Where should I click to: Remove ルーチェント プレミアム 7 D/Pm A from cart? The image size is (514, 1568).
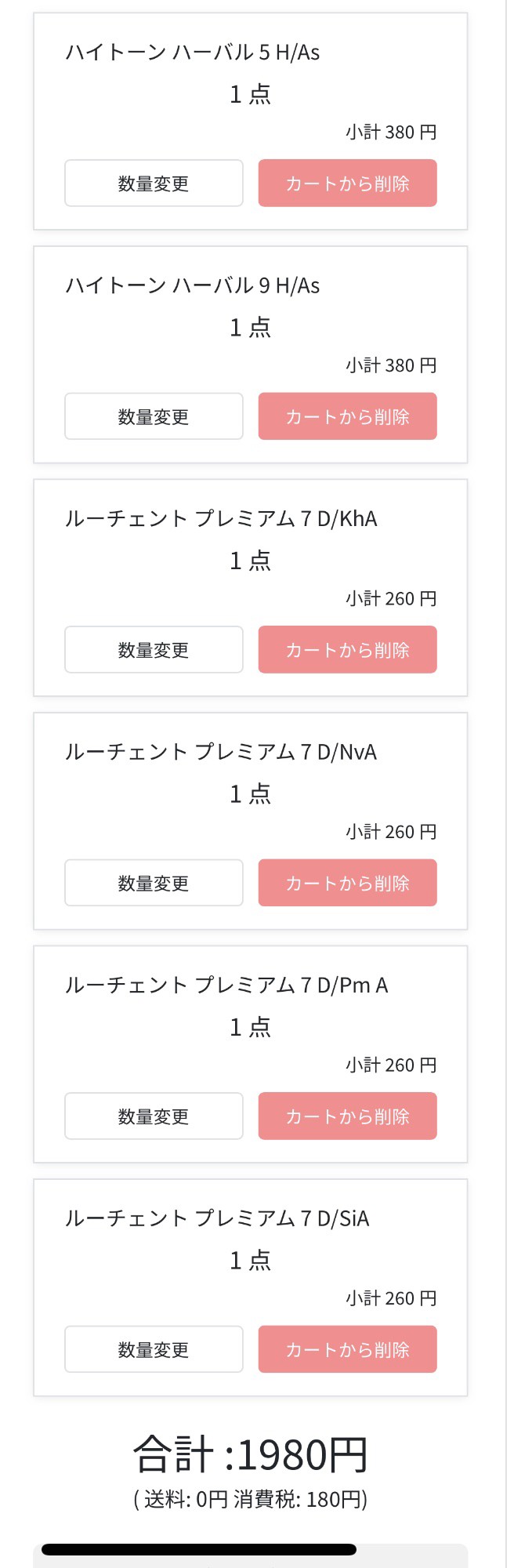coord(347,1116)
